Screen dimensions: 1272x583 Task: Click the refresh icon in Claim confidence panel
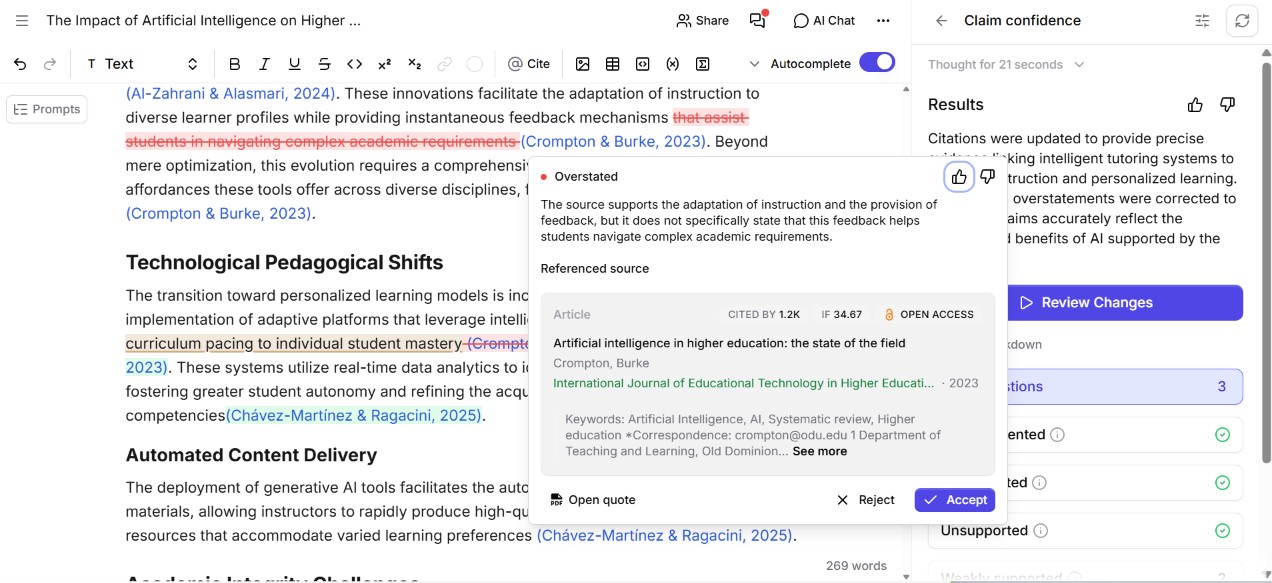(1242, 21)
